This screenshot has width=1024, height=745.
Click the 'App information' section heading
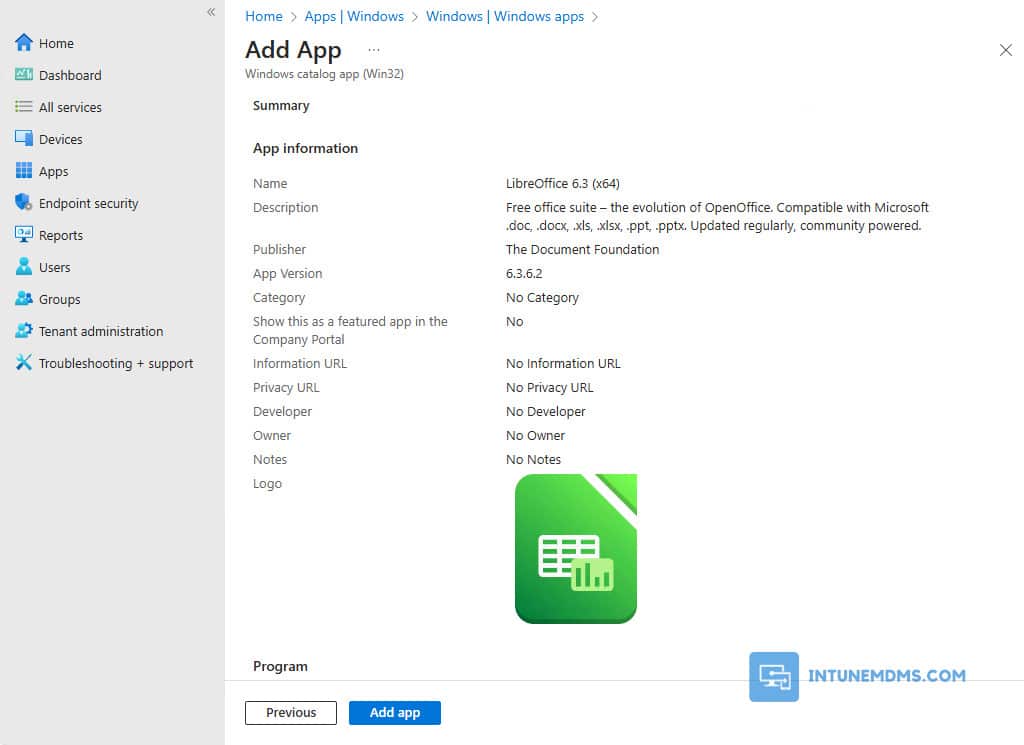(x=305, y=148)
